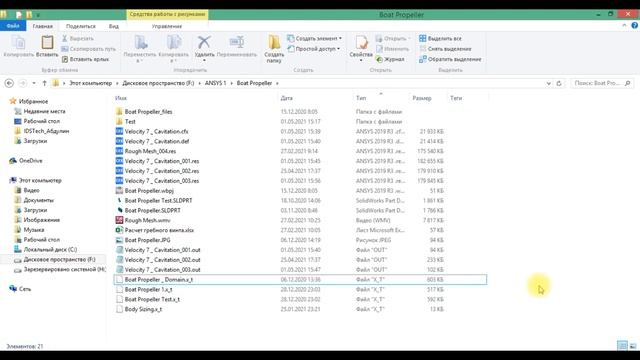Click Copy path in clipboard group
This screenshot has height=360, width=640.
coord(89,49)
